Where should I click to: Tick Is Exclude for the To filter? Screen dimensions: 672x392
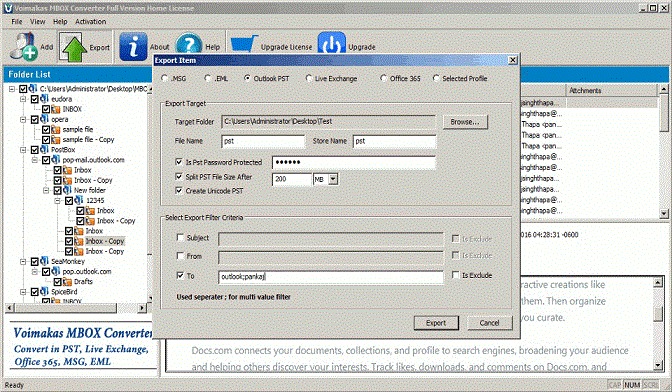456,275
